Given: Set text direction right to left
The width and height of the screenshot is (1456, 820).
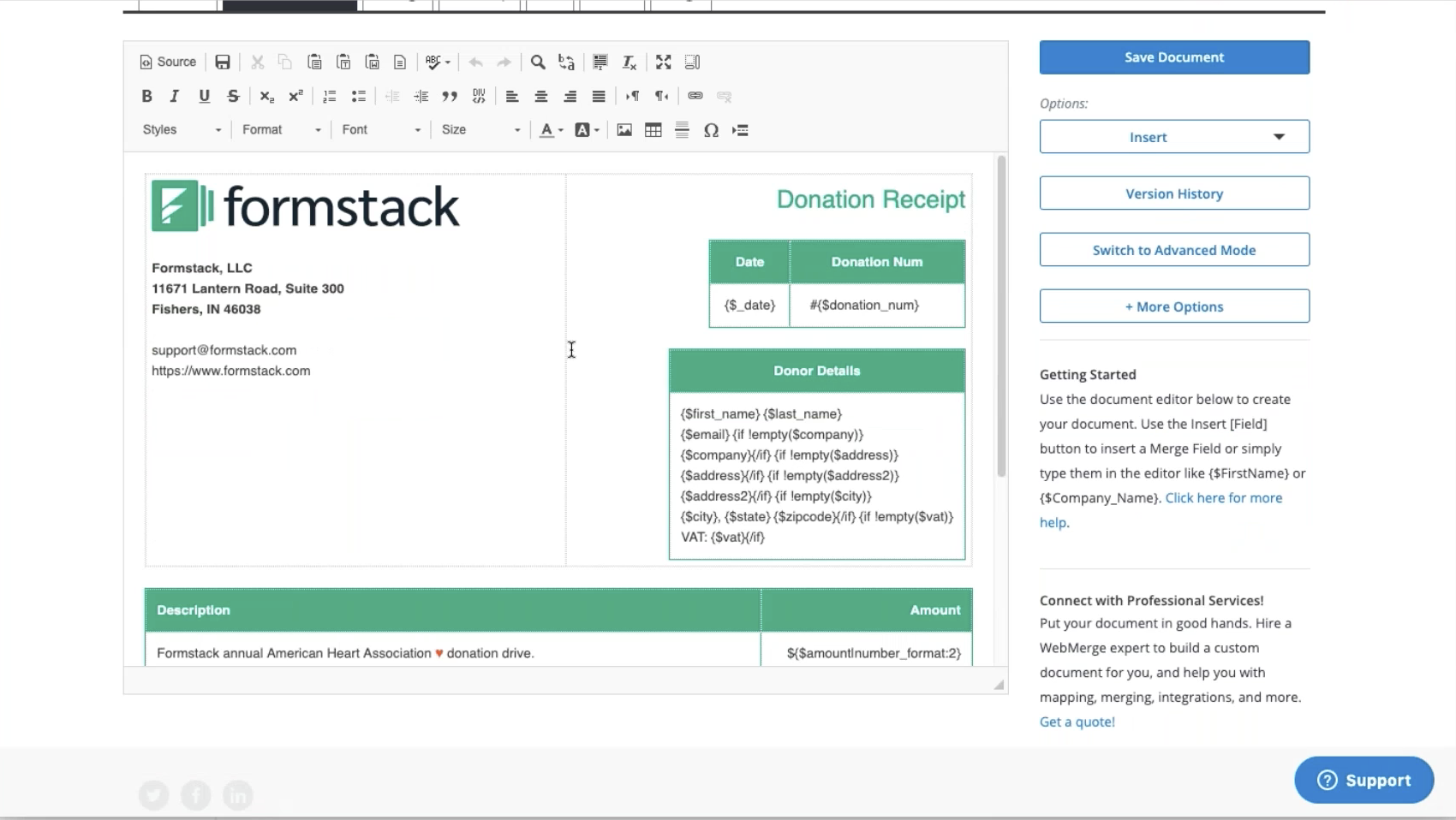Looking at the screenshot, I should pyautogui.click(x=662, y=96).
